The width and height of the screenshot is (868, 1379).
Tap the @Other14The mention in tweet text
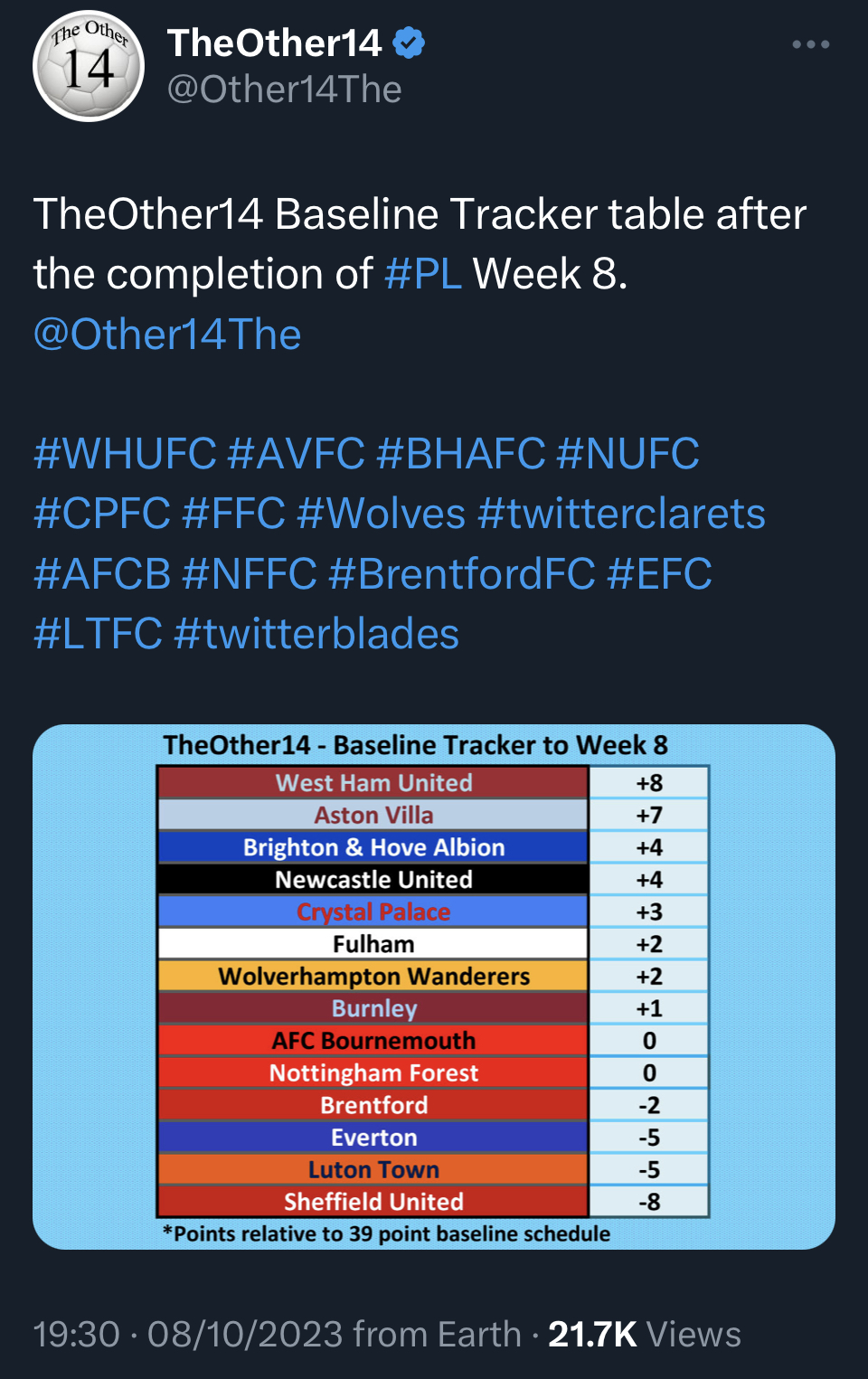(167, 335)
